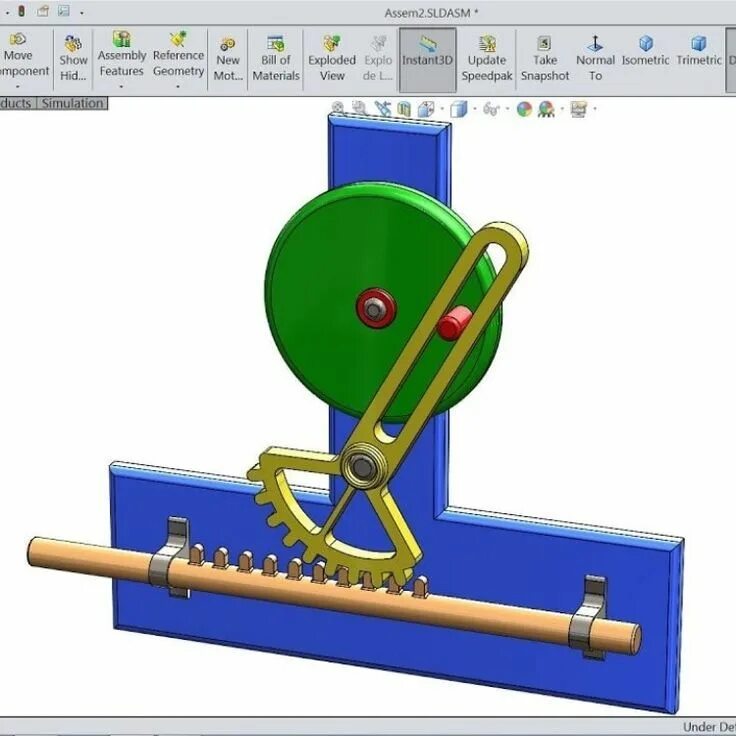Click File Properties icon in quick access bar
Screen dimensions: 736x736
pyautogui.click(x=43, y=11)
